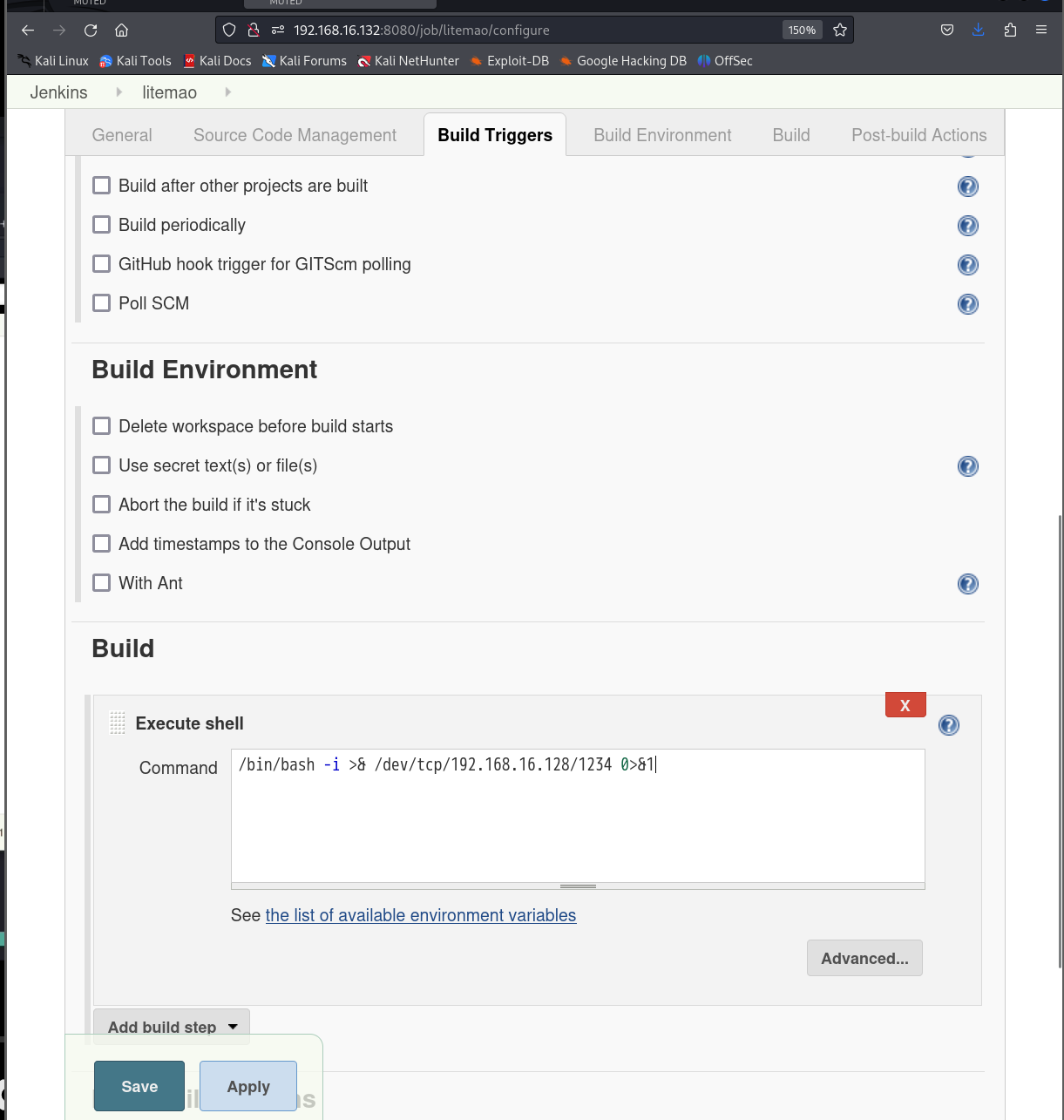Show help for Use secret text(s)
This screenshot has height=1120, width=1064.
pos(968,466)
